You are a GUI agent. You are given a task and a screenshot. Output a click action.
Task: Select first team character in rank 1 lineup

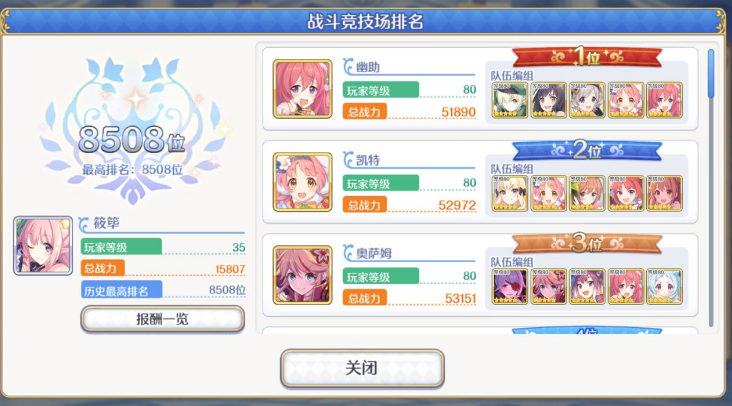[510, 100]
